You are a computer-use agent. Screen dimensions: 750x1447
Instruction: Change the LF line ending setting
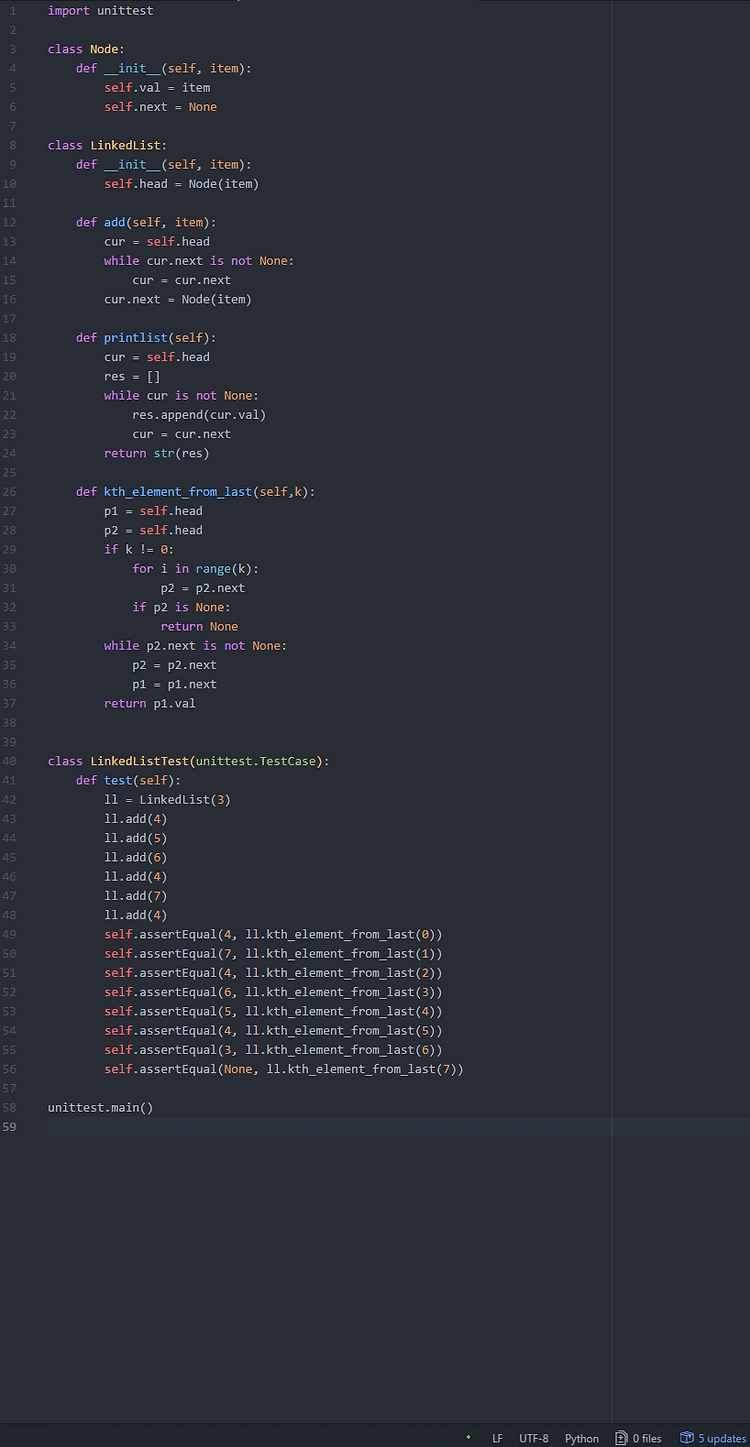[x=497, y=1438]
